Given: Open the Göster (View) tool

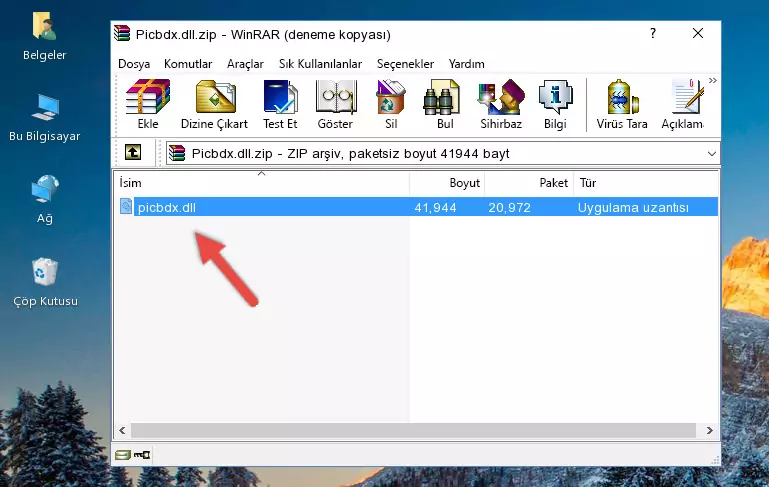Looking at the screenshot, I should 335,104.
